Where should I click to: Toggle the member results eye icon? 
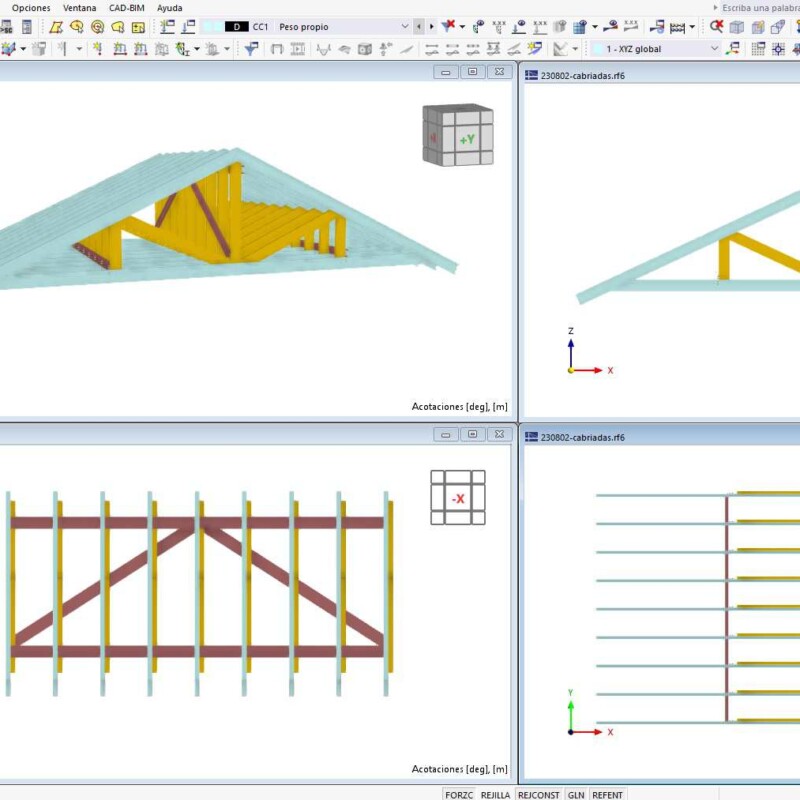pyautogui.click(x=610, y=26)
